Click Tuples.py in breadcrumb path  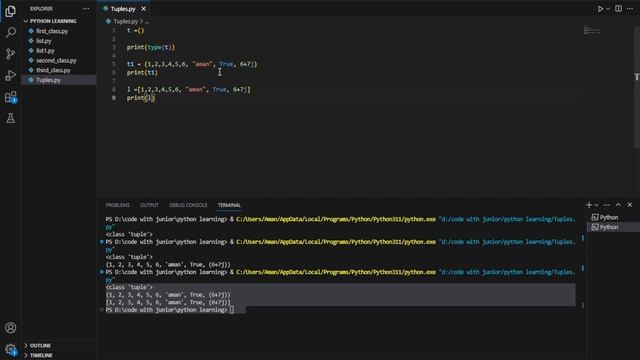(126, 21)
